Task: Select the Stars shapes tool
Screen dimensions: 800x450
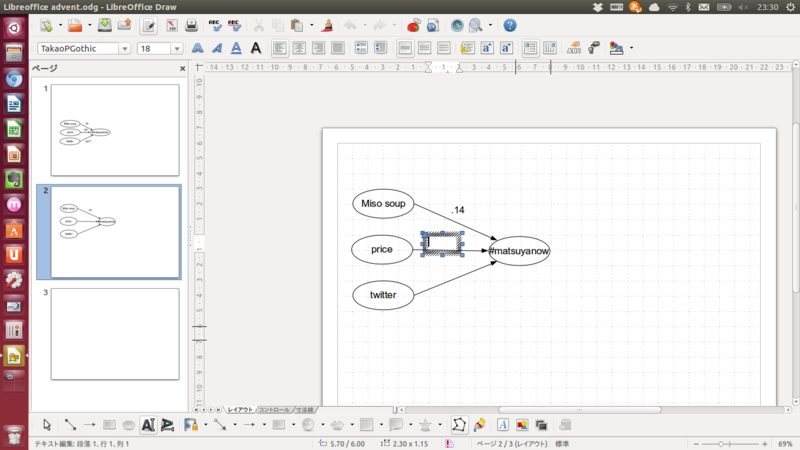Action: tap(425, 424)
